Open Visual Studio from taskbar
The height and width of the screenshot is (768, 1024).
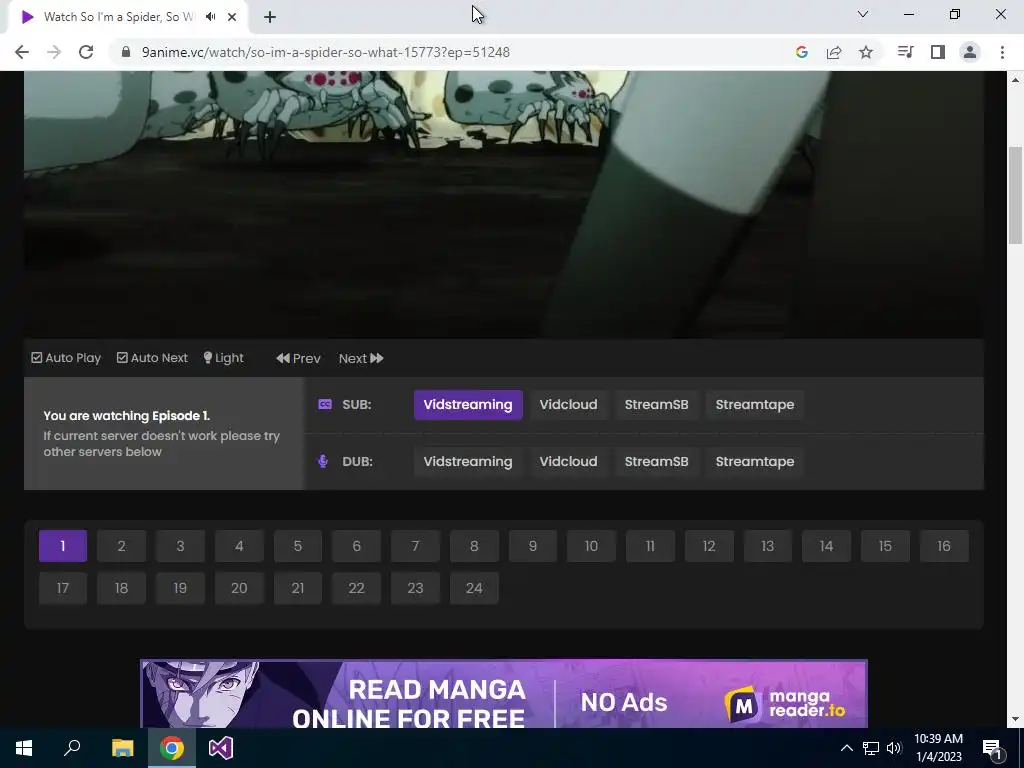coord(221,748)
